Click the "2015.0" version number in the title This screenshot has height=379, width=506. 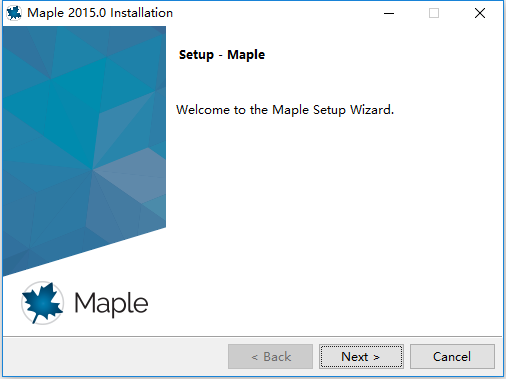tap(87, 13)
